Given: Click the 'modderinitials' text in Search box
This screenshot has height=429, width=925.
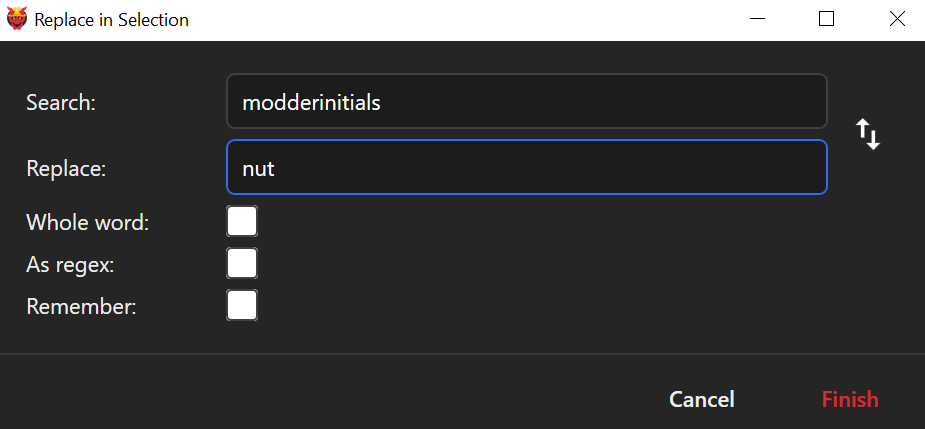Looking at the screenshot, I should (312, 102).
